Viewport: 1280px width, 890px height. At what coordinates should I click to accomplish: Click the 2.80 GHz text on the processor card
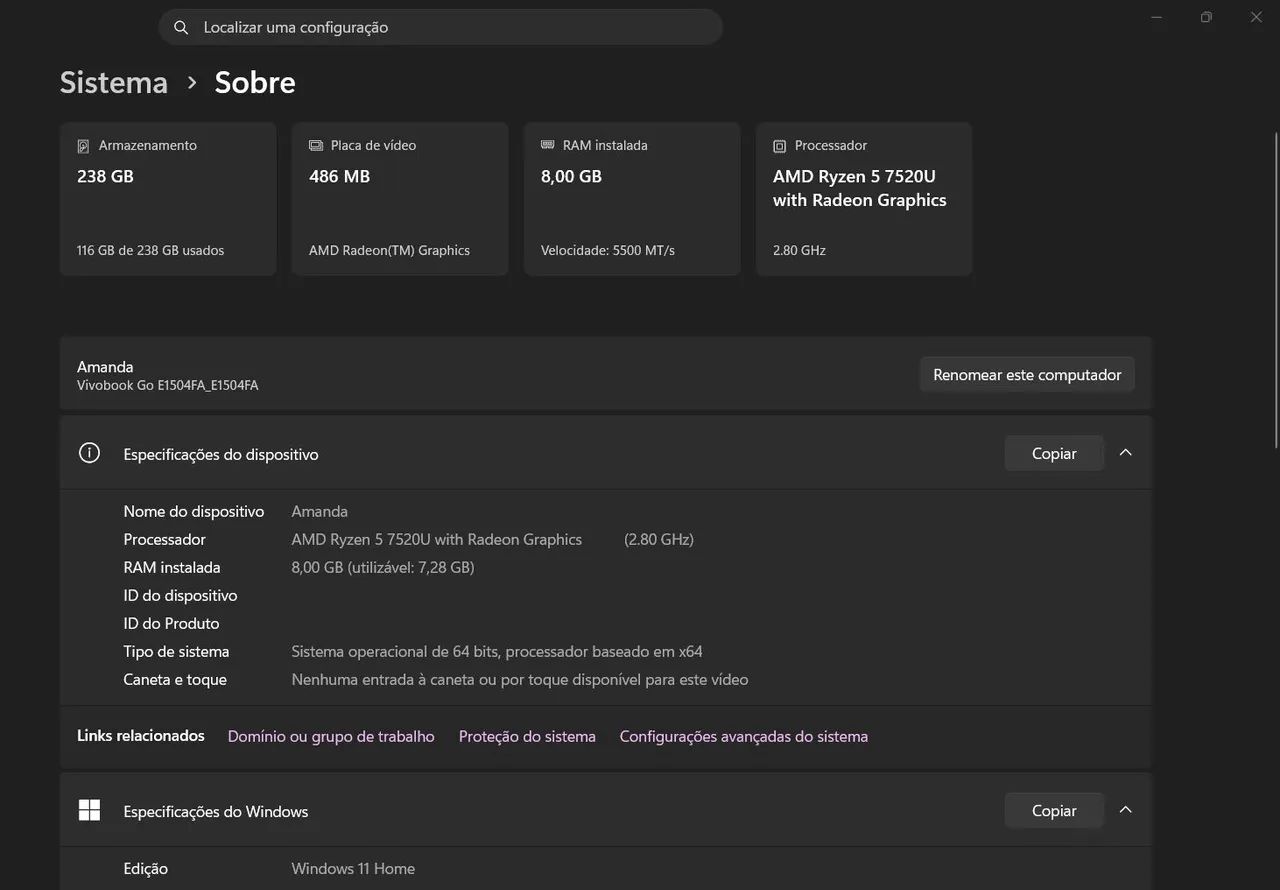[x=799, y=250]
